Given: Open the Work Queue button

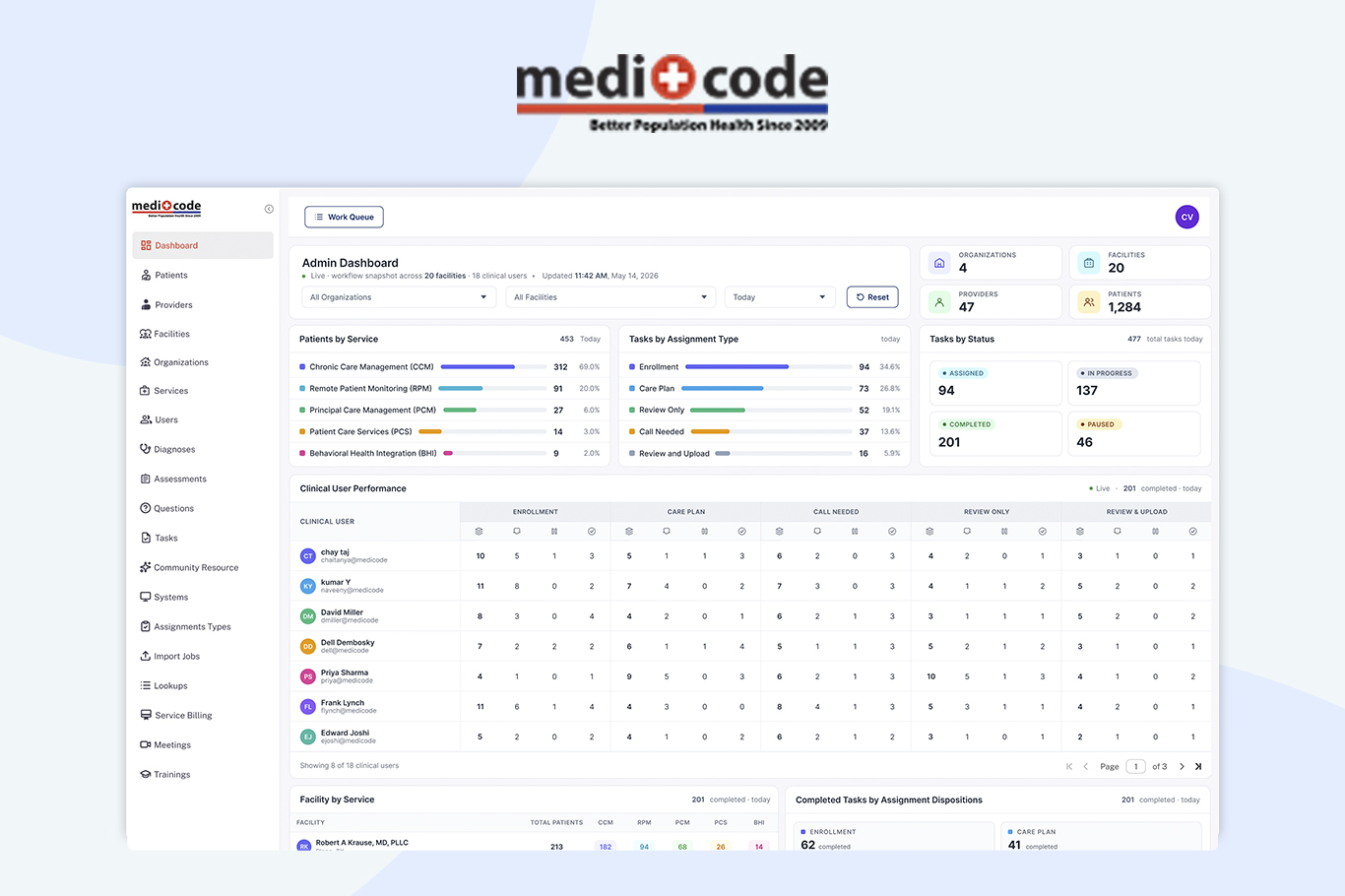Looking at the screenshot, I should pos(344,217).
